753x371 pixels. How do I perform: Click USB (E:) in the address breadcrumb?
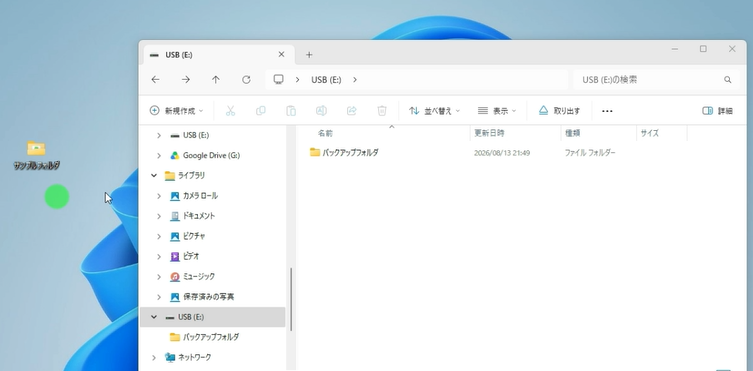[326, 80]
